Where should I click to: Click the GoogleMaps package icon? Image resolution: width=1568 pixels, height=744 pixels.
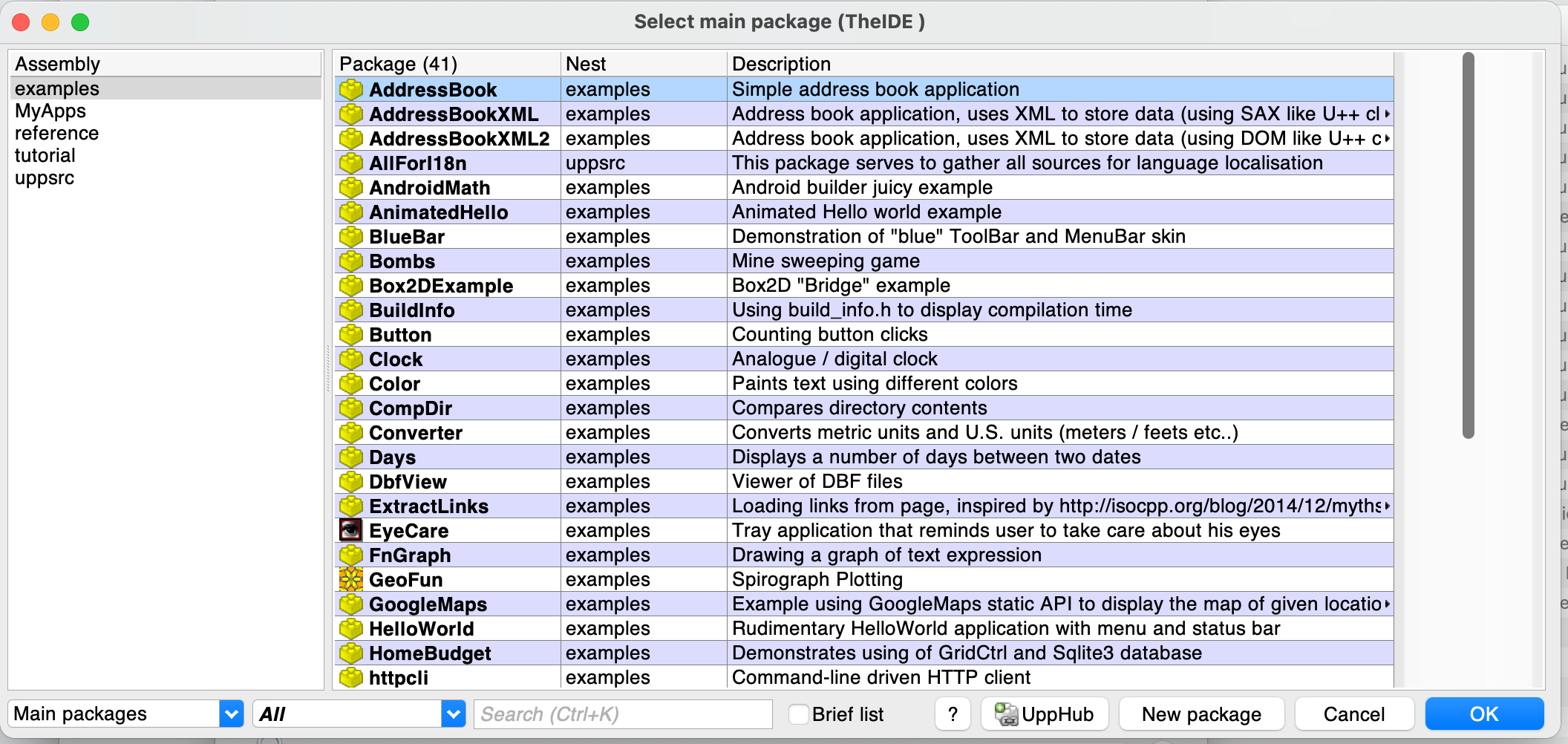click(350, 604)
